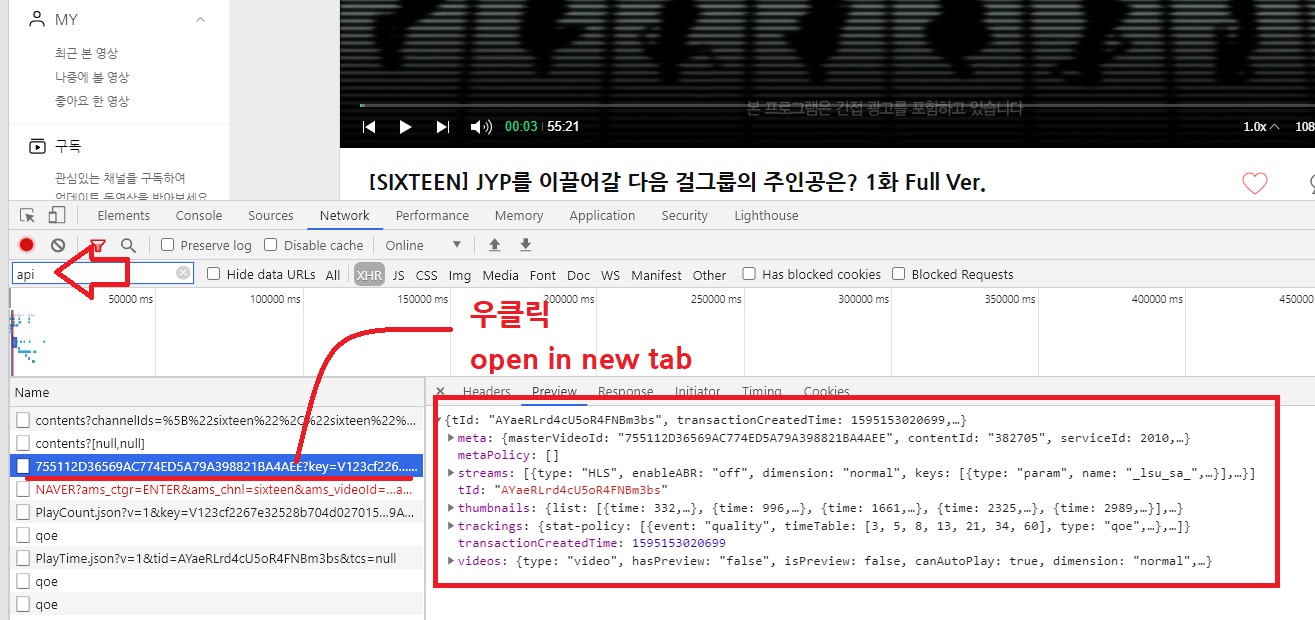This screenshot has height=620, width=1315.
Task: Open the 1.0x playback speed menu
Action: 1262,127
